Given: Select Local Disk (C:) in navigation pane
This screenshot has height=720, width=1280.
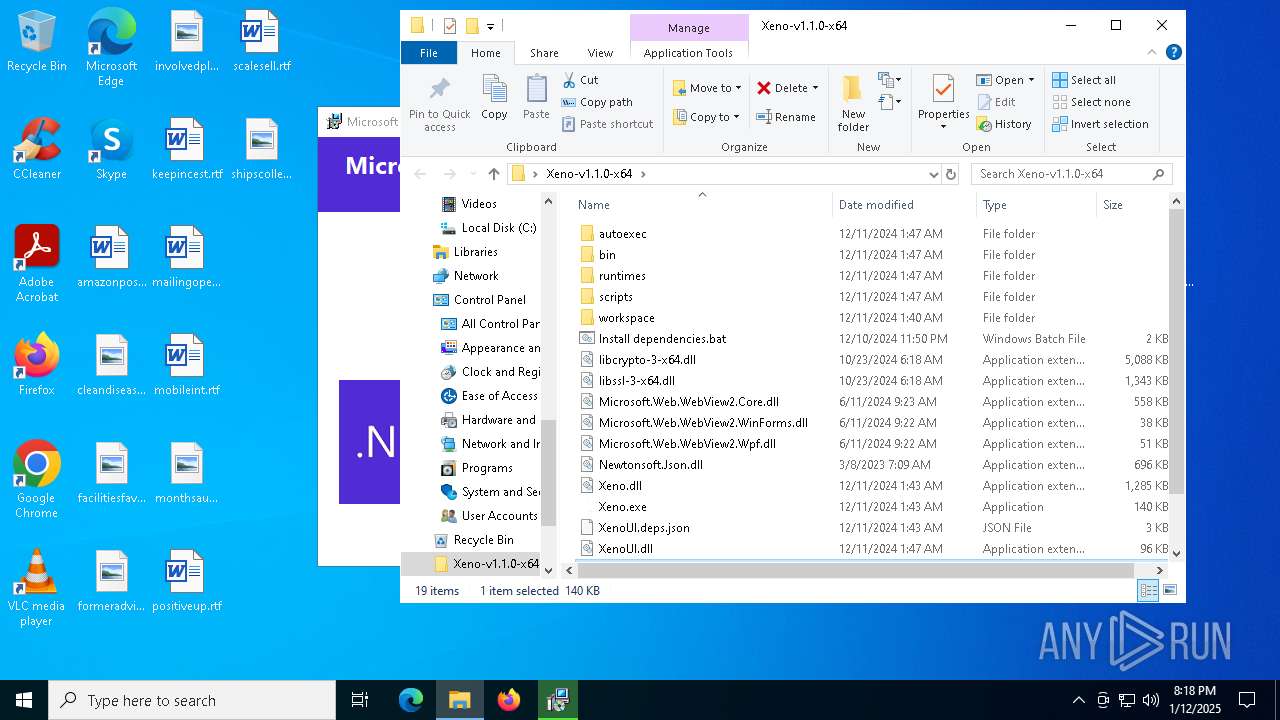Looking at the screenshot, I should [499, 228].
